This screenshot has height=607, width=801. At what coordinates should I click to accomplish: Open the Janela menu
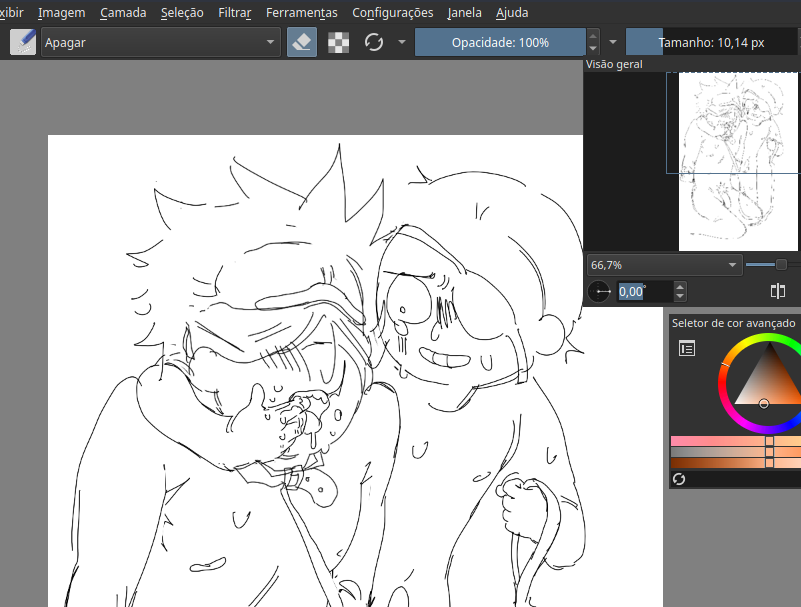(464, 12)
